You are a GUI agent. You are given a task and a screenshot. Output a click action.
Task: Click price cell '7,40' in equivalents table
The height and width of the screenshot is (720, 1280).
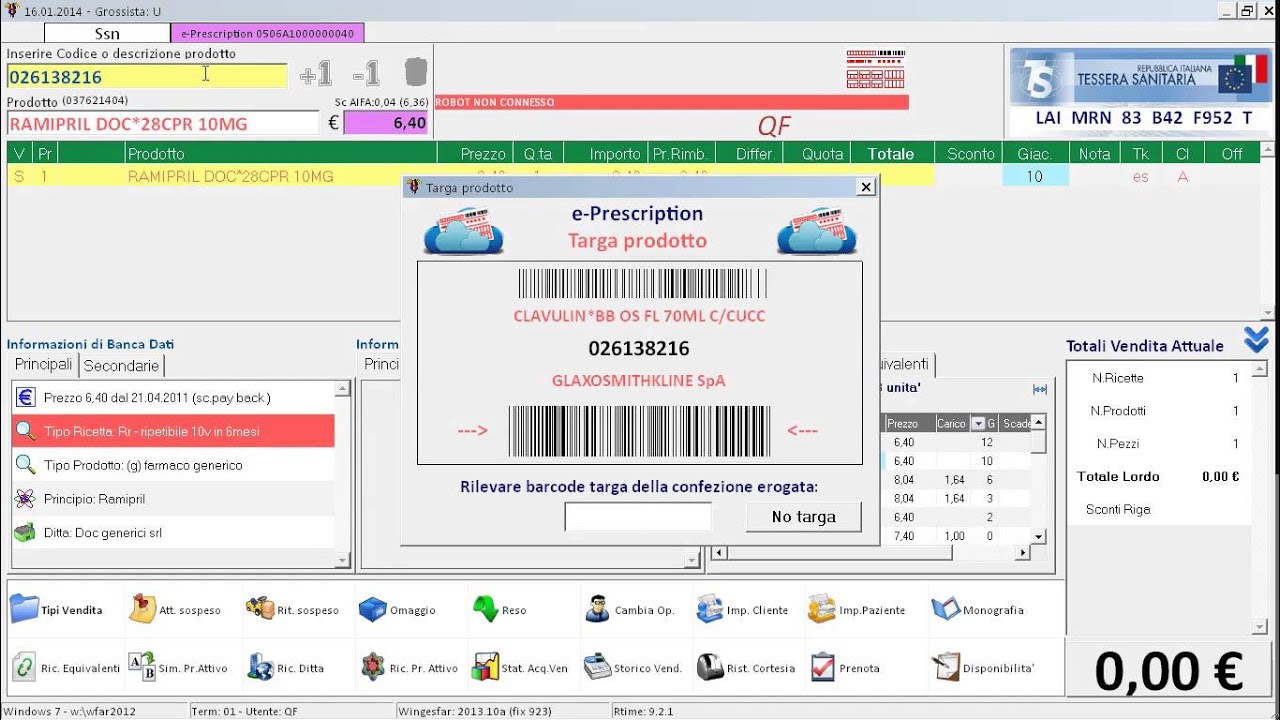904,536
